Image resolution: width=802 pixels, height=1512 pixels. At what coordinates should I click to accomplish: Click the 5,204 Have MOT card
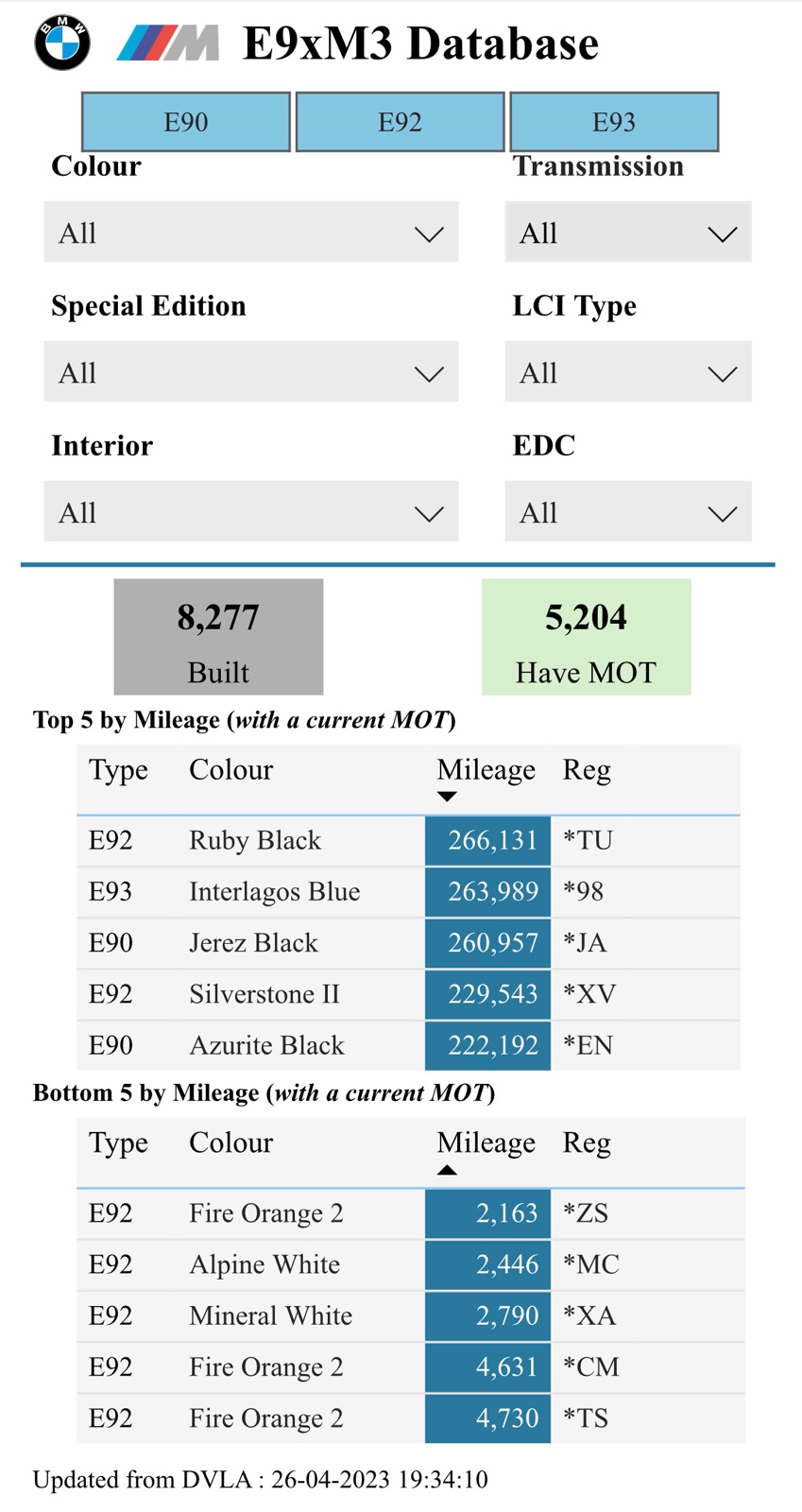587,637
